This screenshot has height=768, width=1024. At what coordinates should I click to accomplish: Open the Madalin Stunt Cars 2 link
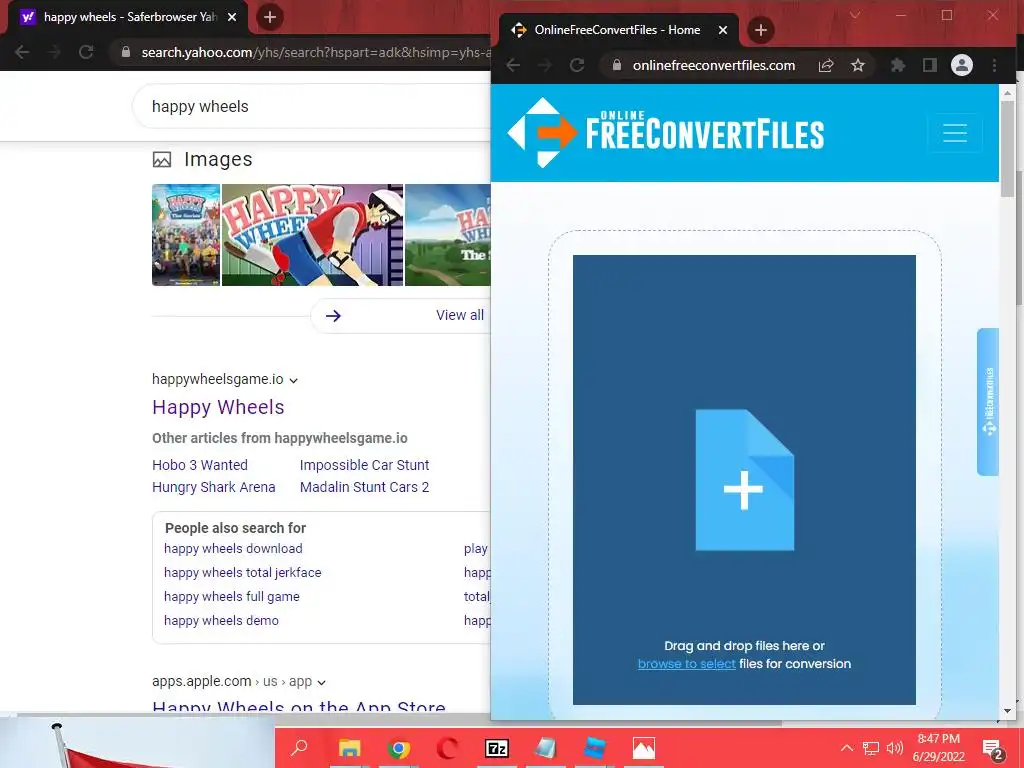pyautogui.click(x=364, y=487)
